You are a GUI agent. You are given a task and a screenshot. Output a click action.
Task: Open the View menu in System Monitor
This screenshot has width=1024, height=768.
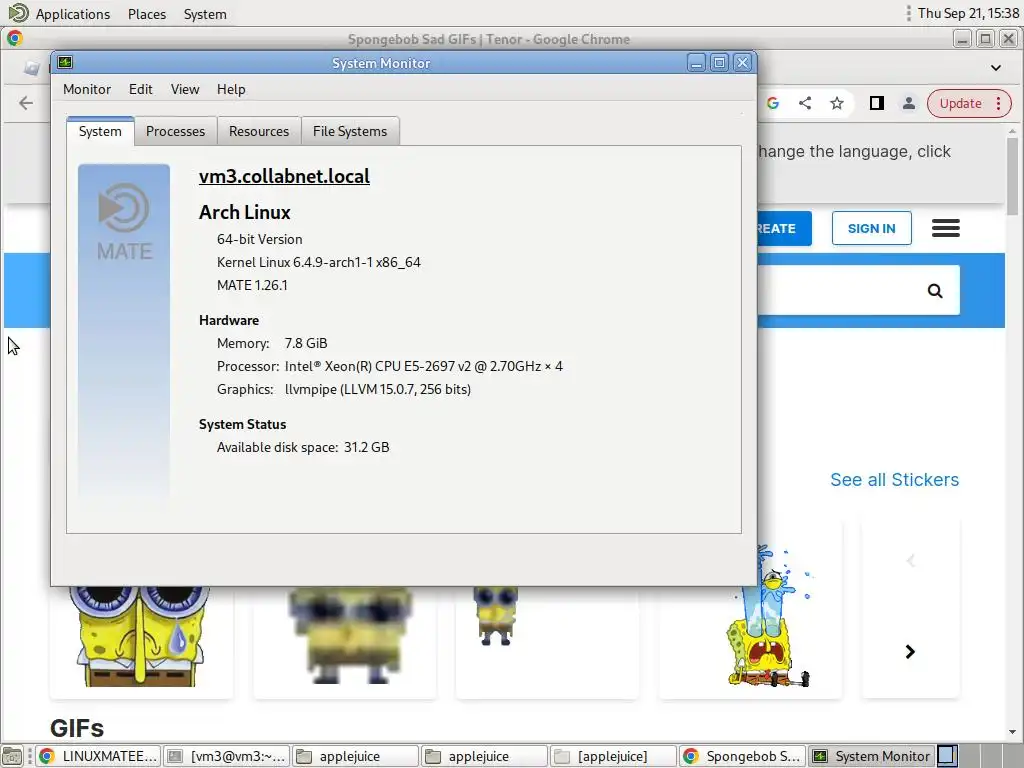point(185,89)
